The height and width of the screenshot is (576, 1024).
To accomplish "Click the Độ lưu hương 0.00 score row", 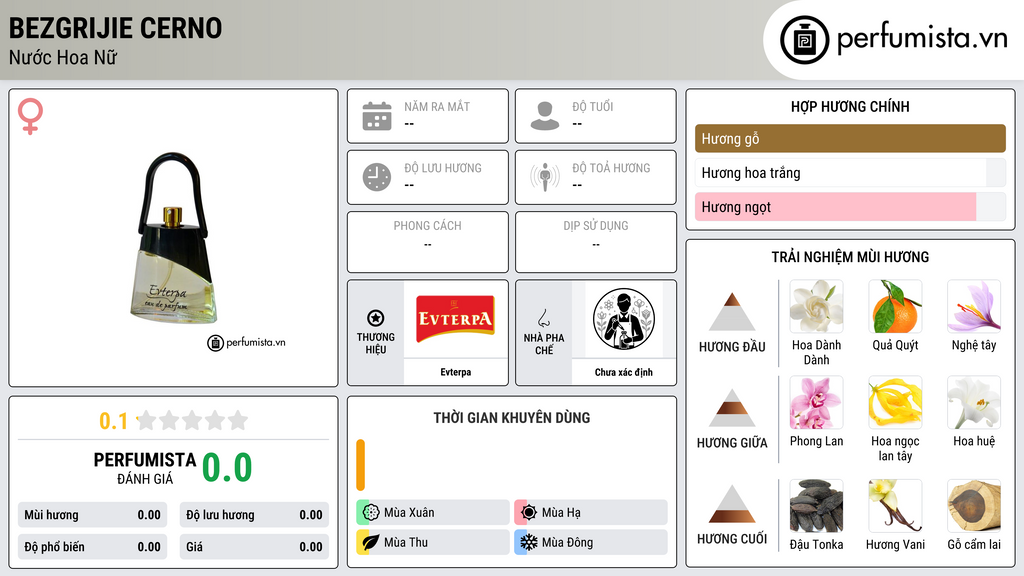I will pyautogui.click(x=254, y=515).
